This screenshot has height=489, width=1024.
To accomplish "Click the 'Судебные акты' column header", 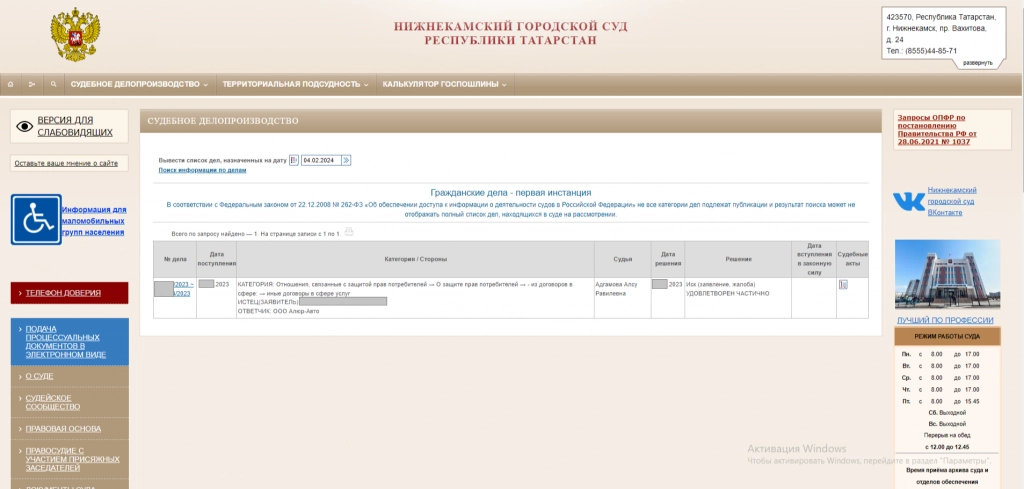I will pos(852,259).
